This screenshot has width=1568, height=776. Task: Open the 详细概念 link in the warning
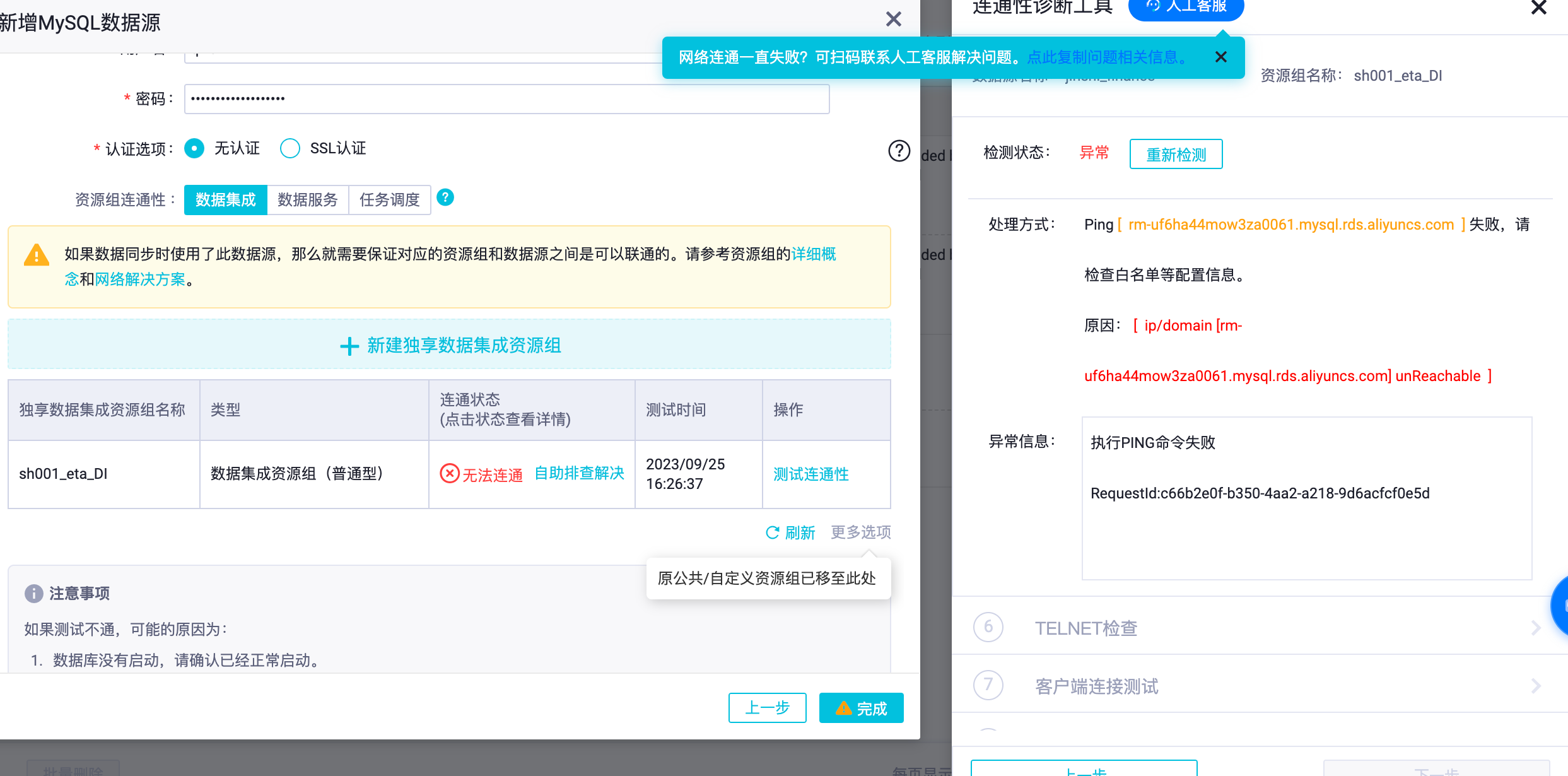tap(814, 254)
